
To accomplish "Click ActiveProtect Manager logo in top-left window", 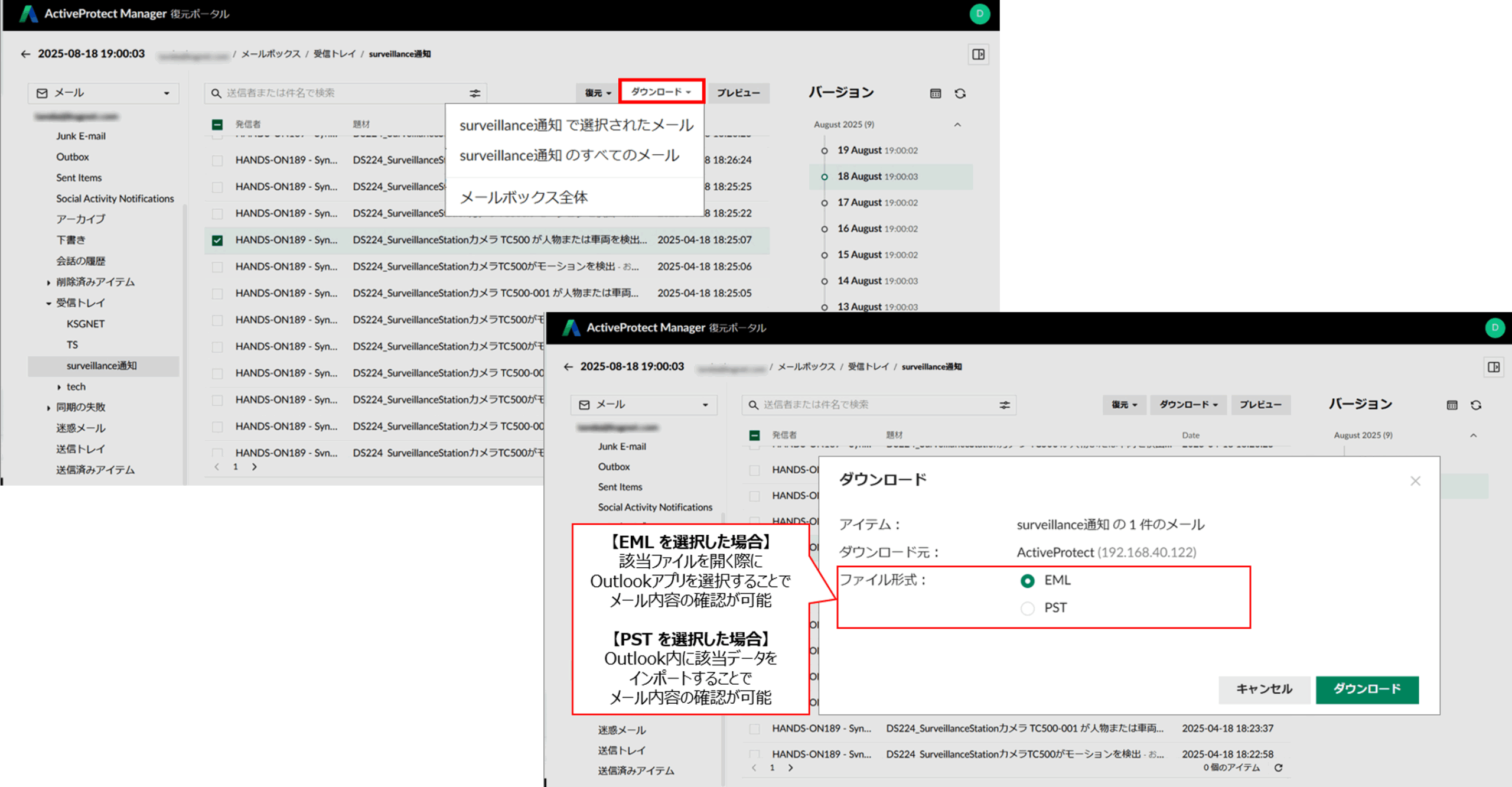I will click(28, 14).
